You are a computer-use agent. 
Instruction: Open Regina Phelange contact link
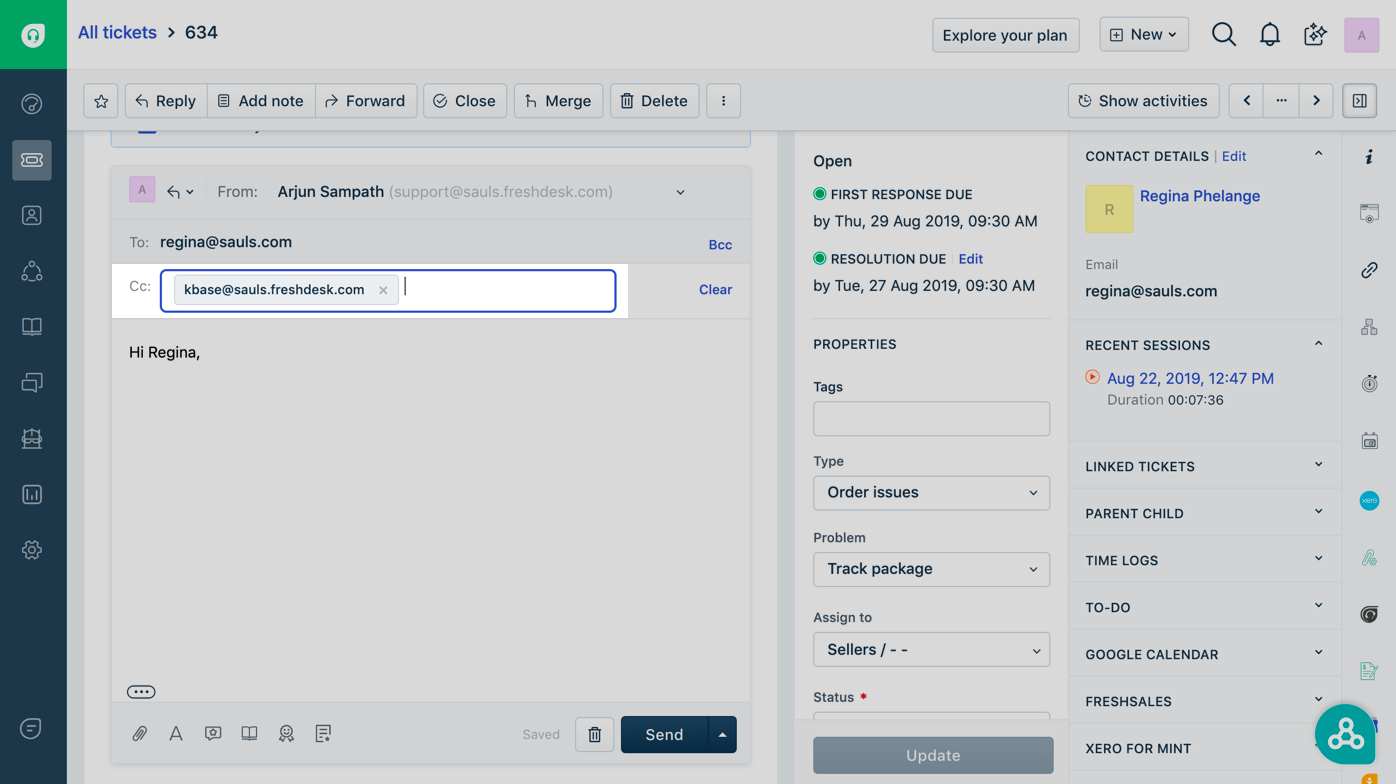pos(1199,196)
